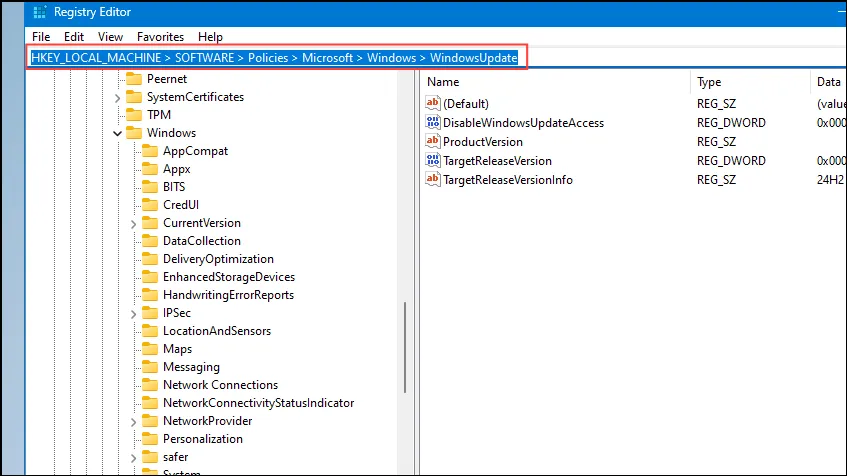Image resolution: width=847 pixels, height=476 pixels.
Task: Expand the NetworkProvider key
Action: pos(133,422)
